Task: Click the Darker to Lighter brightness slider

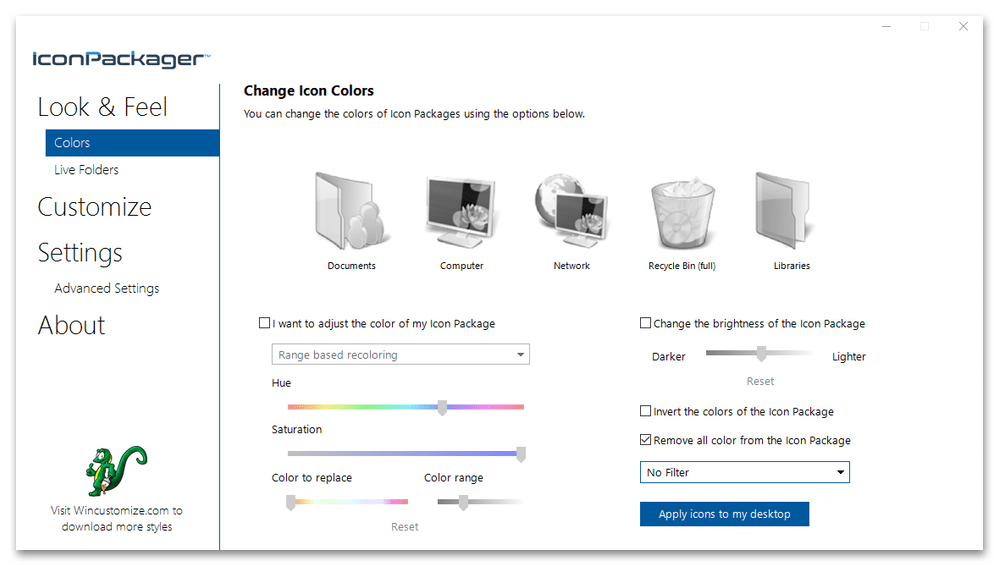Action: (x=760, y=354)
